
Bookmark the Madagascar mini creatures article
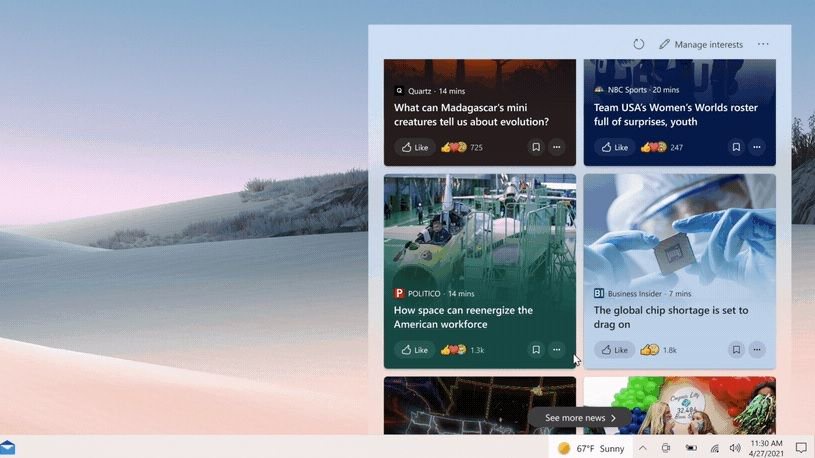pyautogui.click(x=536, y=147)
